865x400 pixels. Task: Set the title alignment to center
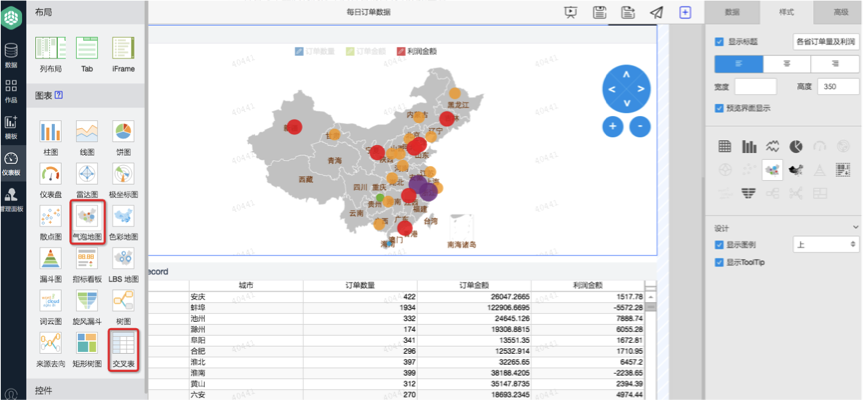click(x=787, y=65)
